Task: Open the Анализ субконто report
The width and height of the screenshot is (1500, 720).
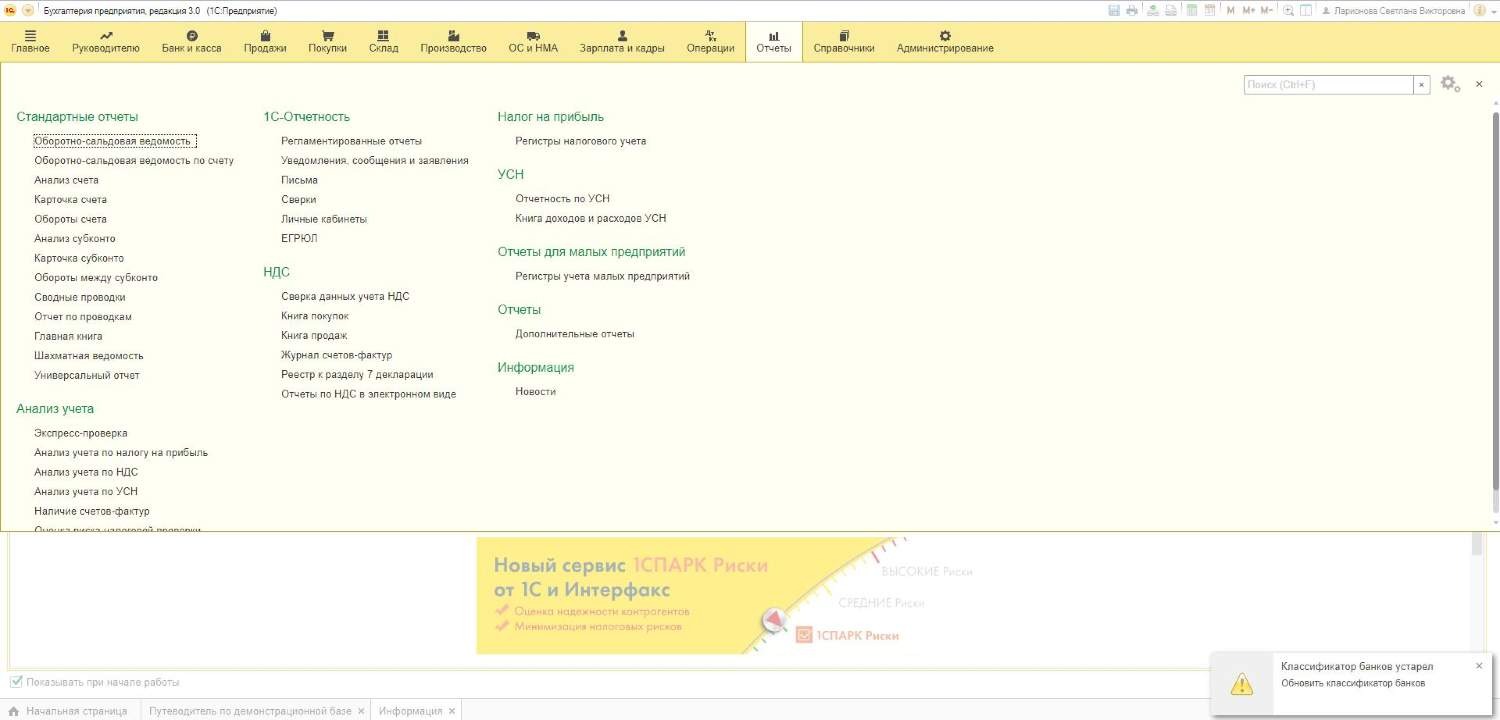Action: [x=75, y=238]
